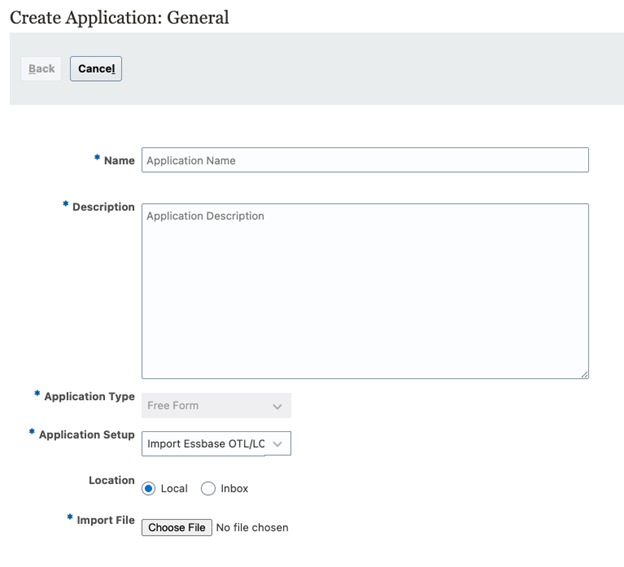Choose the Inbox location radio button
624x567 pixels.
pos(208,489)
